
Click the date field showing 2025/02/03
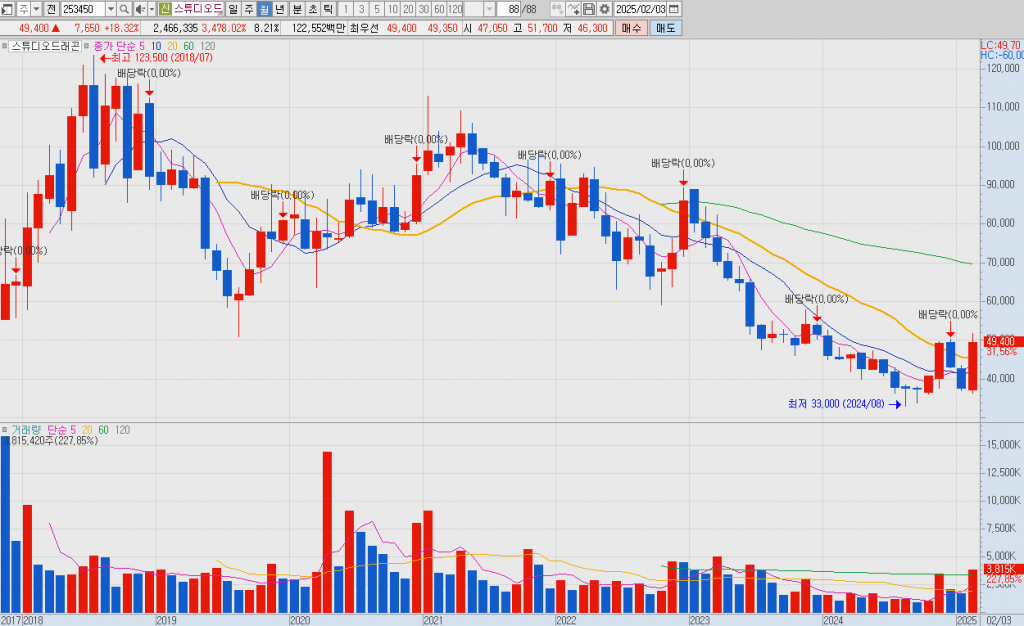coord(639,9)
